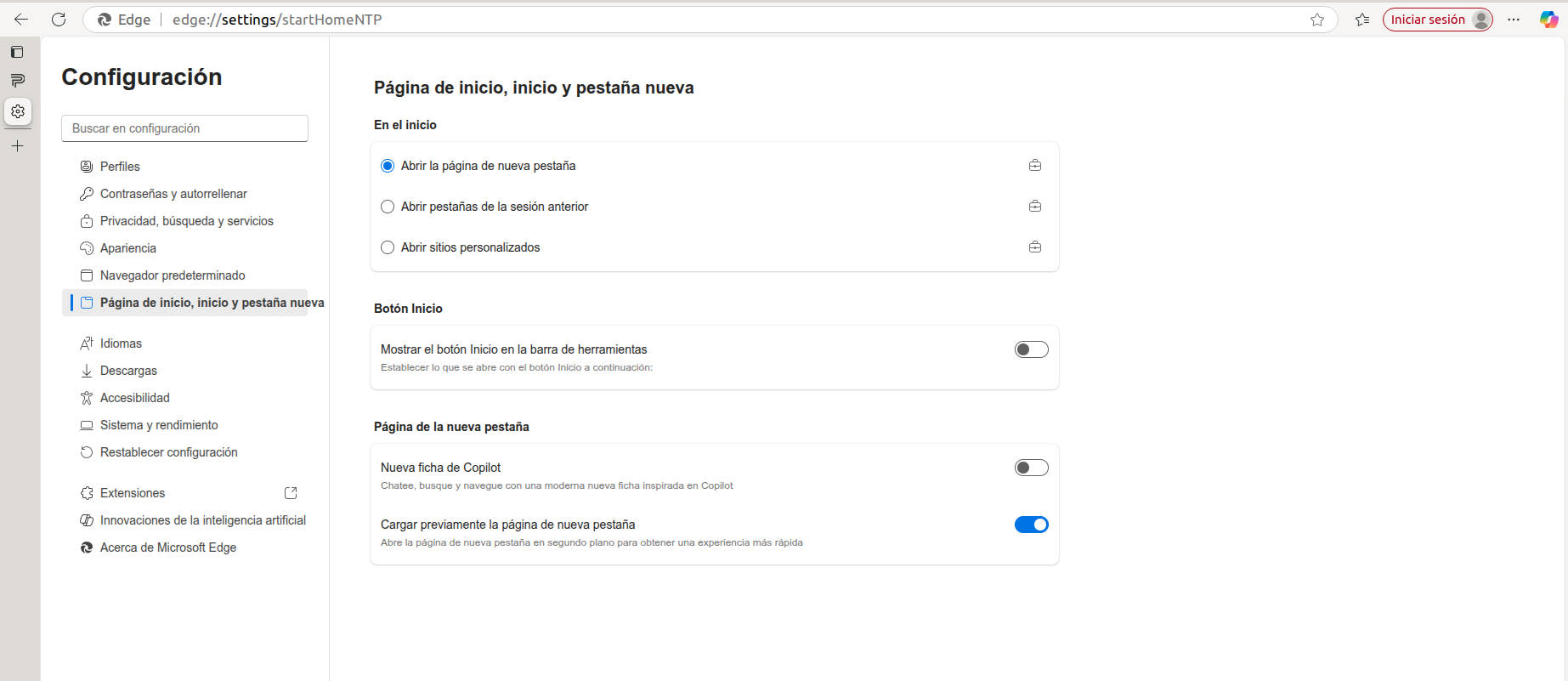The width and height of the screenshot is (1568, 681).
Task: Go to Privacidad, búsqueda y servicios
Action: tap(186, 221)
